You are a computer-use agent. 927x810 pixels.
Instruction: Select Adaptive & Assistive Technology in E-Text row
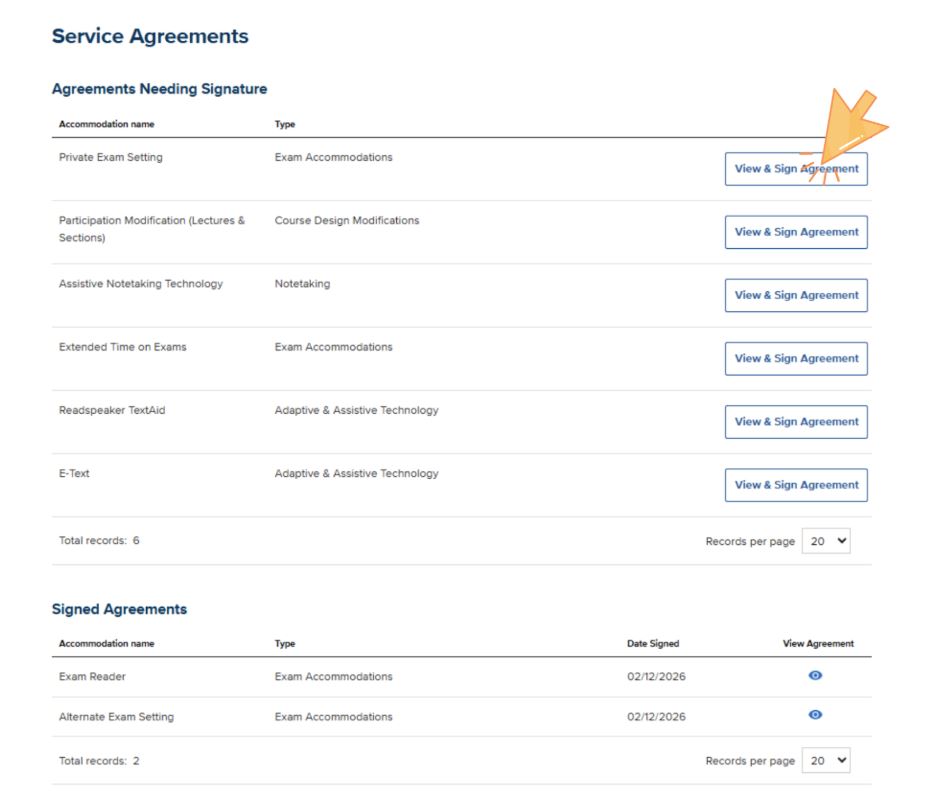click(356, 474)
